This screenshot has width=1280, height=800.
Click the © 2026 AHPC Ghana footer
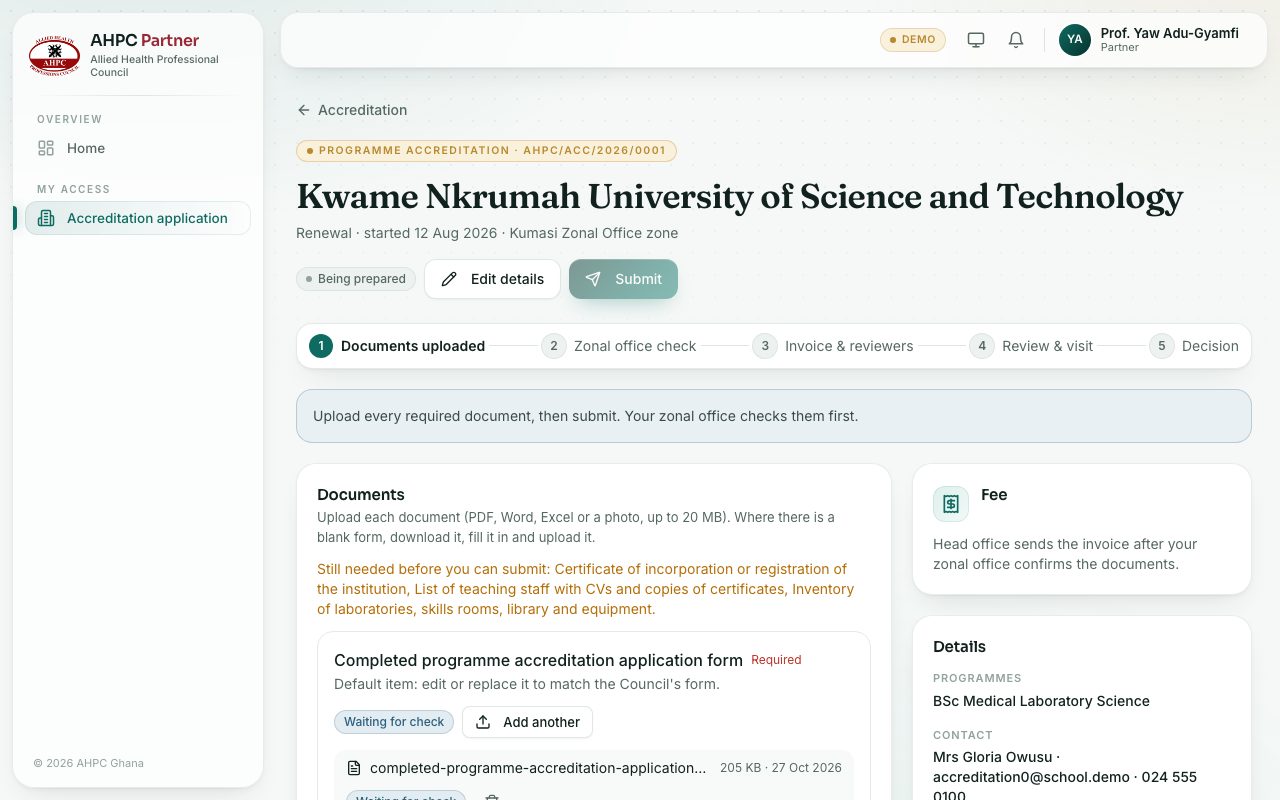[88, 763]
